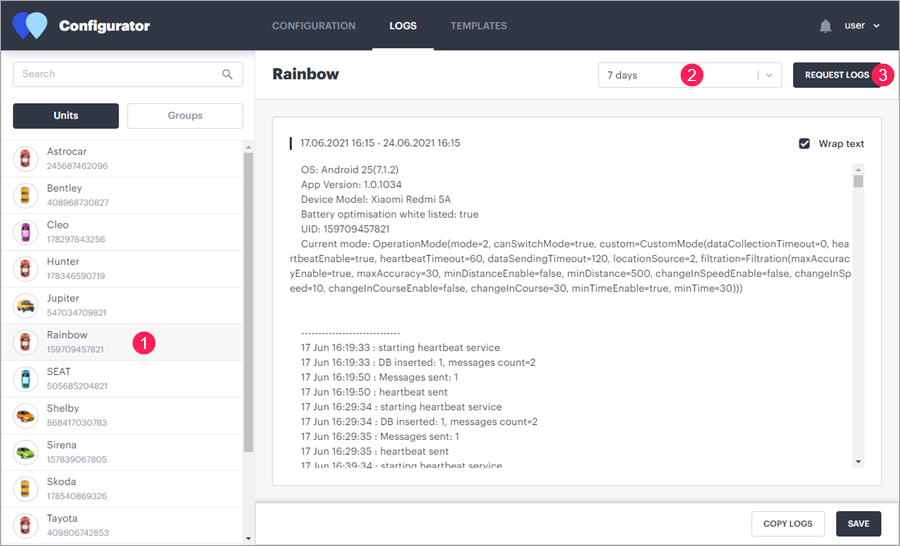Click the log pane scrollbar thumb
Image resolution: width=900 pixels, height=546 pixels.
858,181
